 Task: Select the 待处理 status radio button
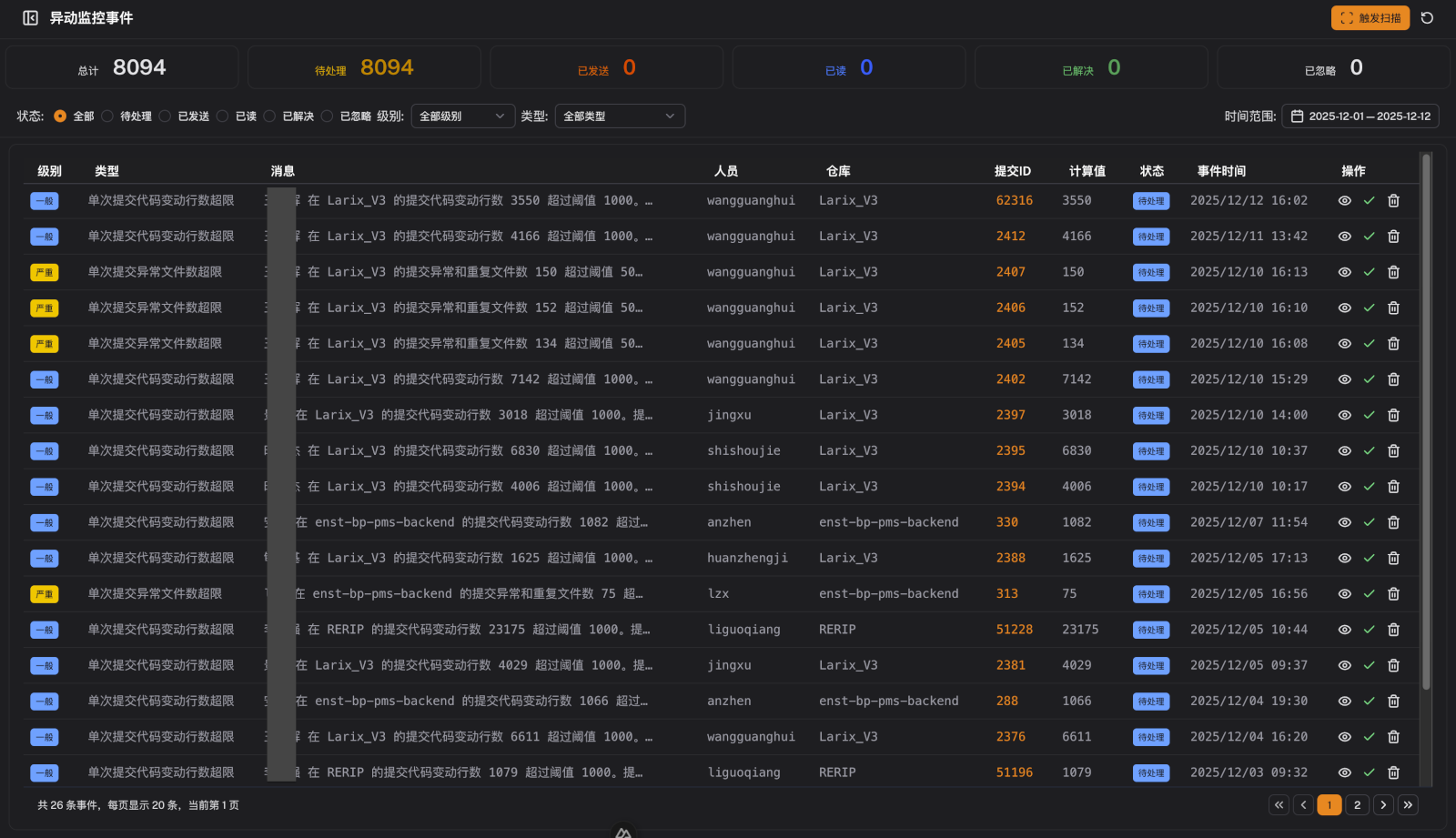pyautogui.click(x=108, y=116)
